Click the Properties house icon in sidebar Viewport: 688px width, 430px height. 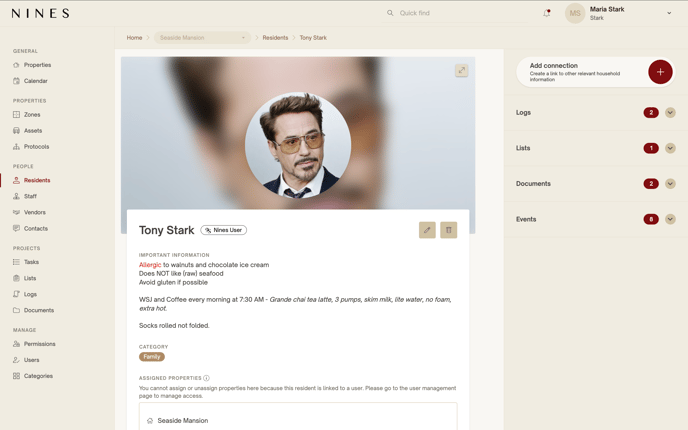[x=16, y=65]
